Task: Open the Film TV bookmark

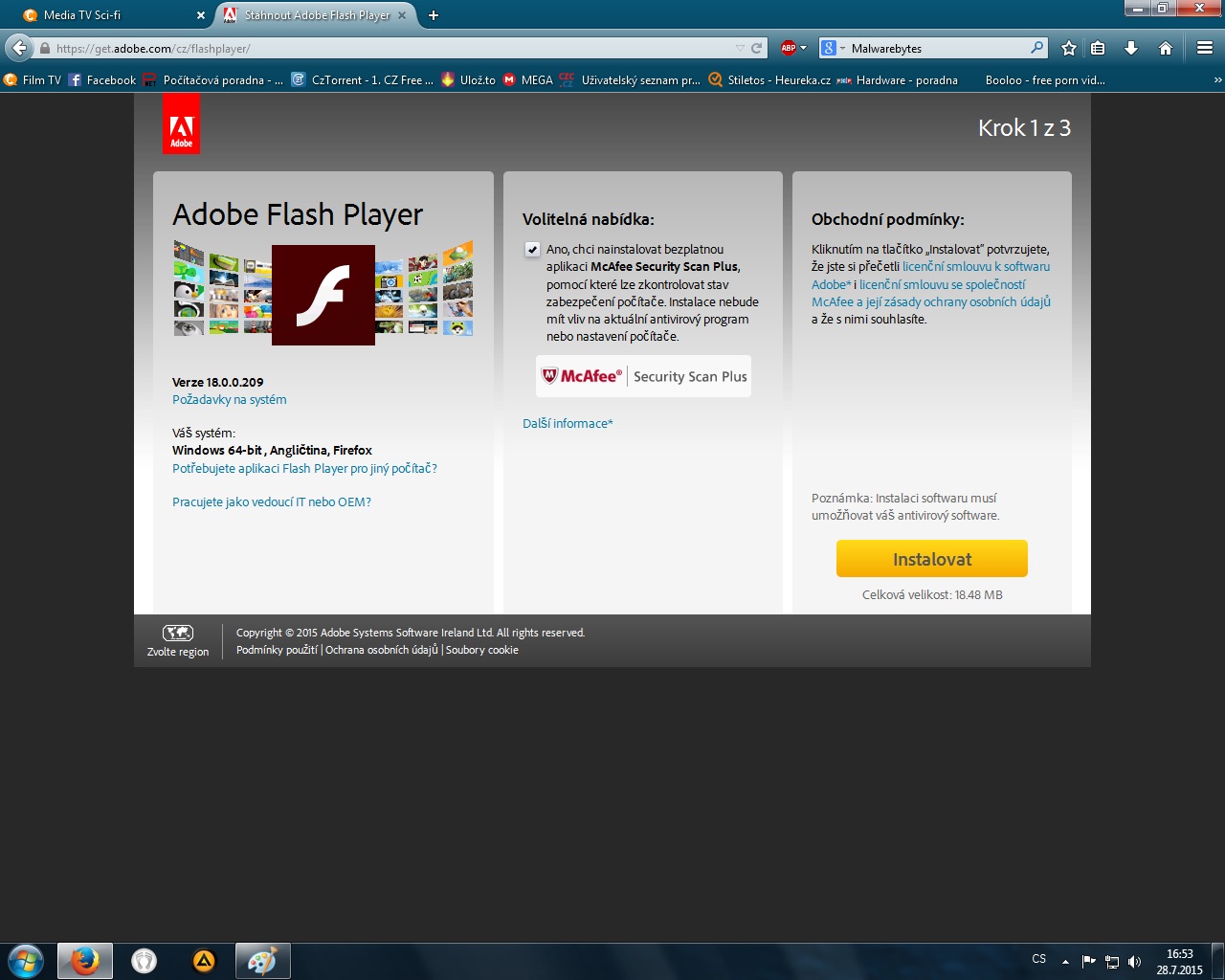Action: click(x=33, y=80)
